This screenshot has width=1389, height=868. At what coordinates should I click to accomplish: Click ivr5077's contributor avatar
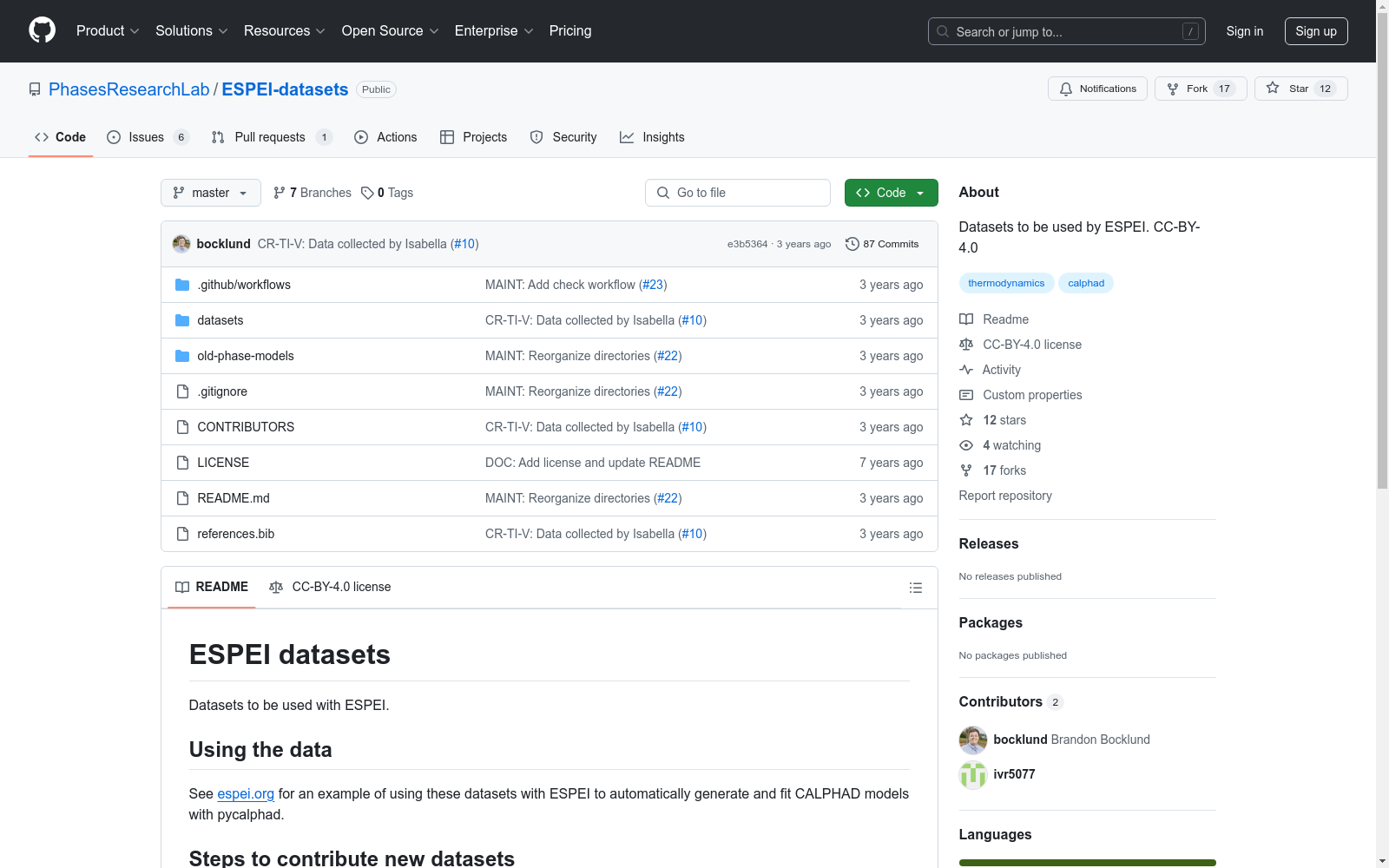[x=973, y=774]
